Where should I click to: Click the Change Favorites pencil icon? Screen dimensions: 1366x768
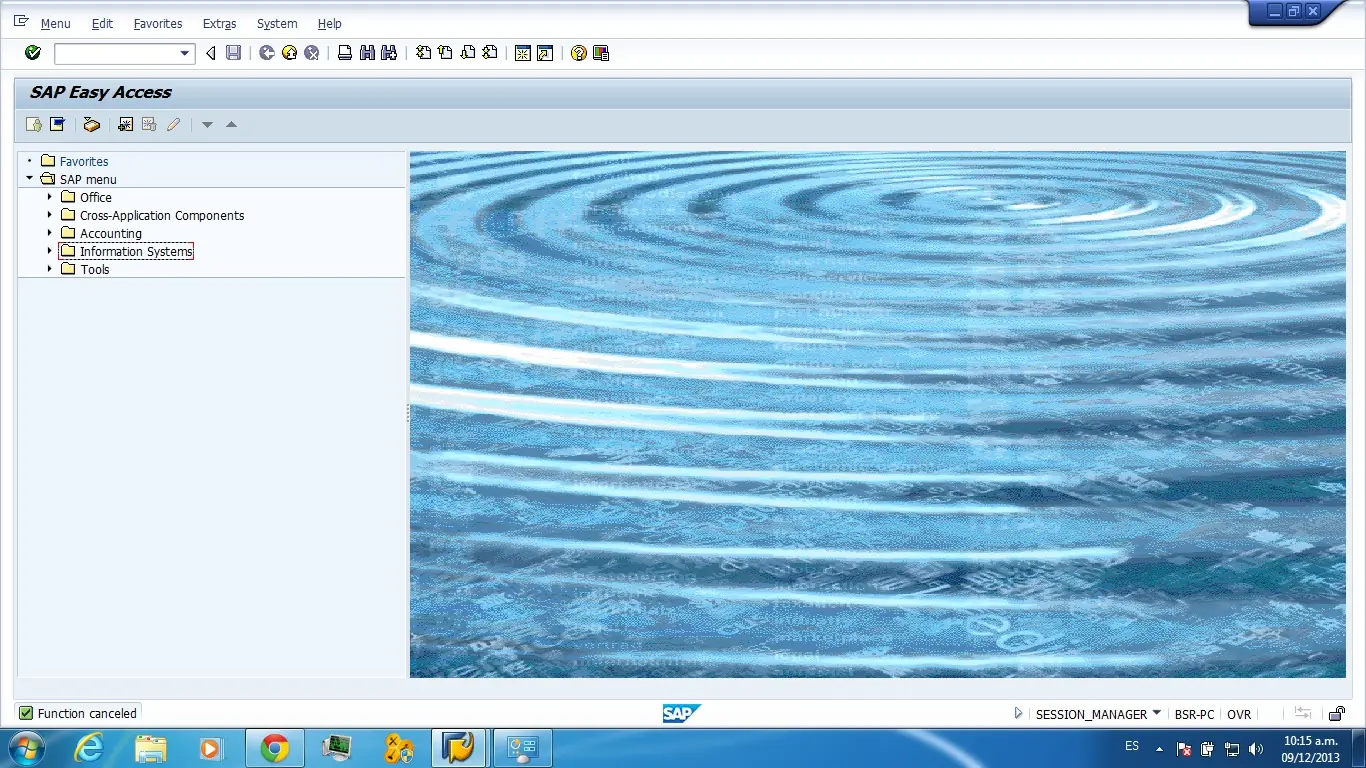tap(173, 124)
